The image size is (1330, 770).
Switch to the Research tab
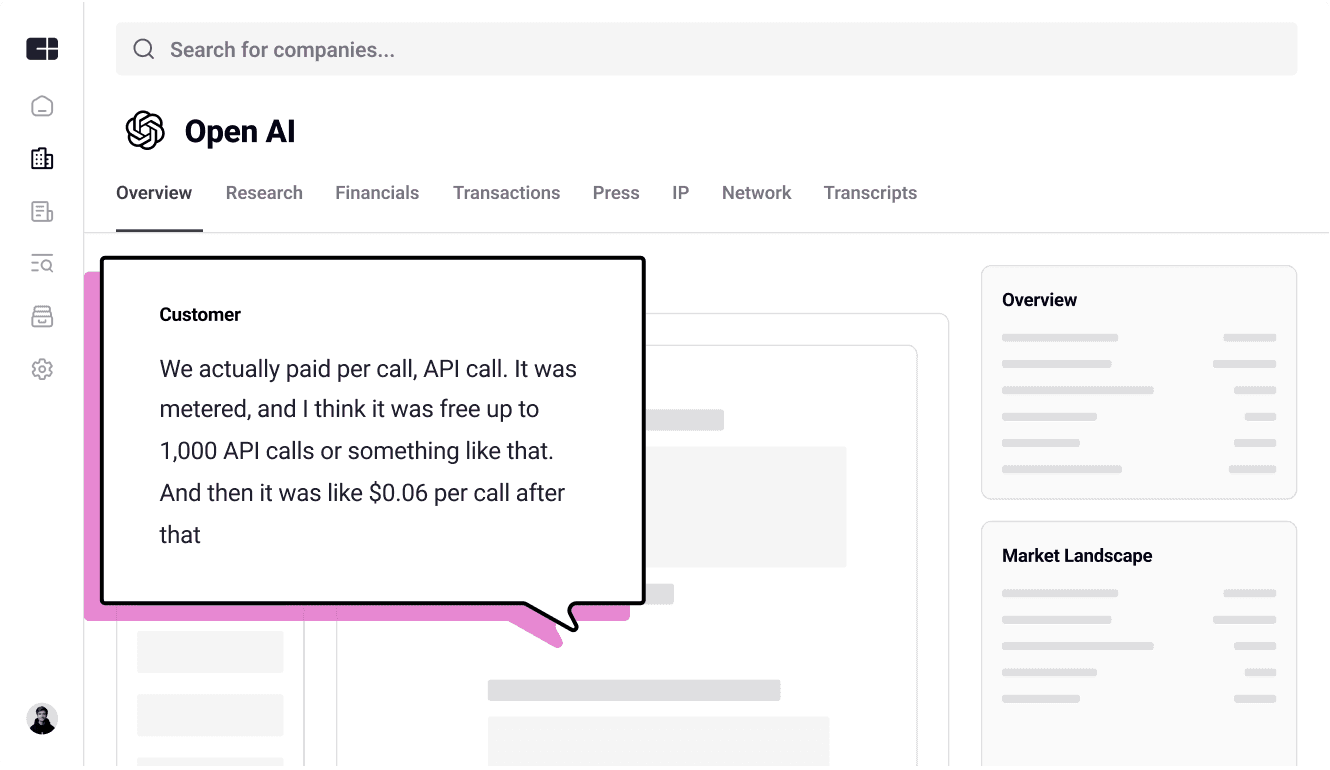pos(264,193)
